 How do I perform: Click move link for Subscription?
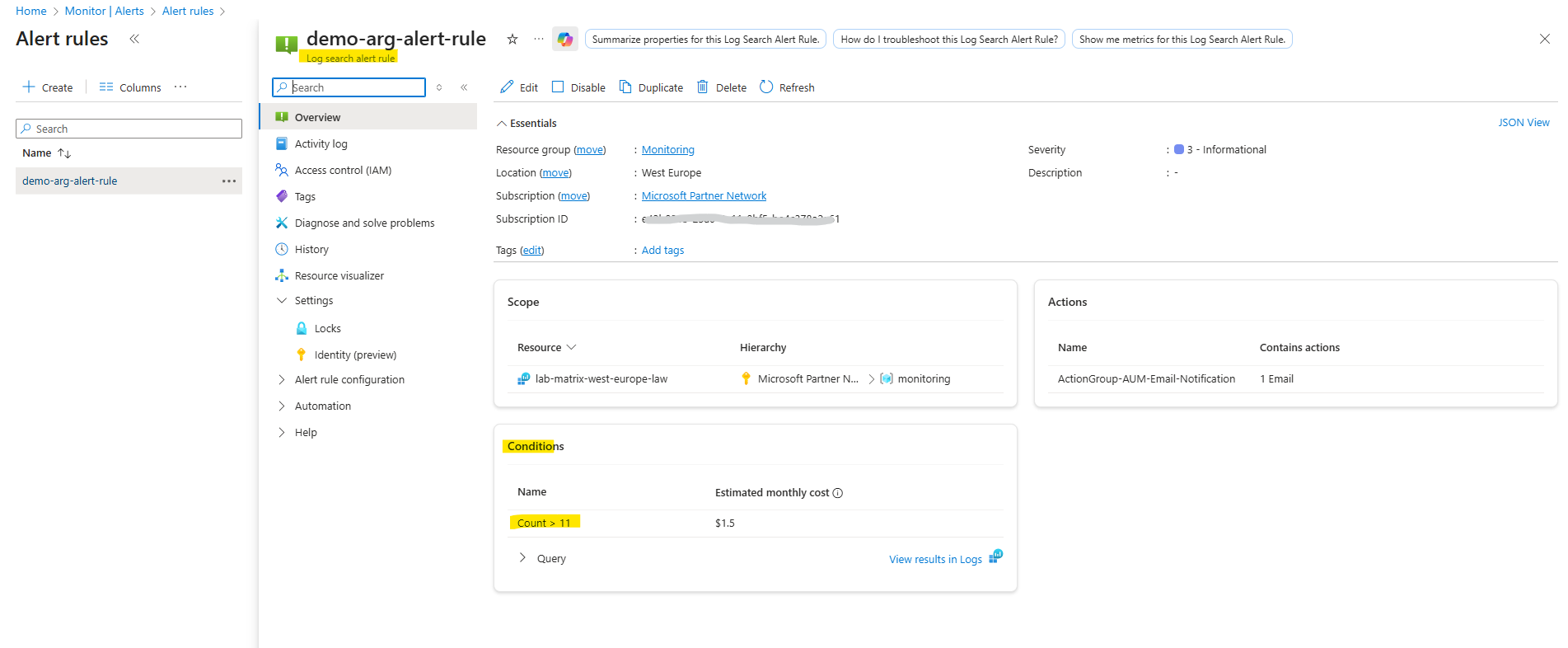tap(573, 196)
